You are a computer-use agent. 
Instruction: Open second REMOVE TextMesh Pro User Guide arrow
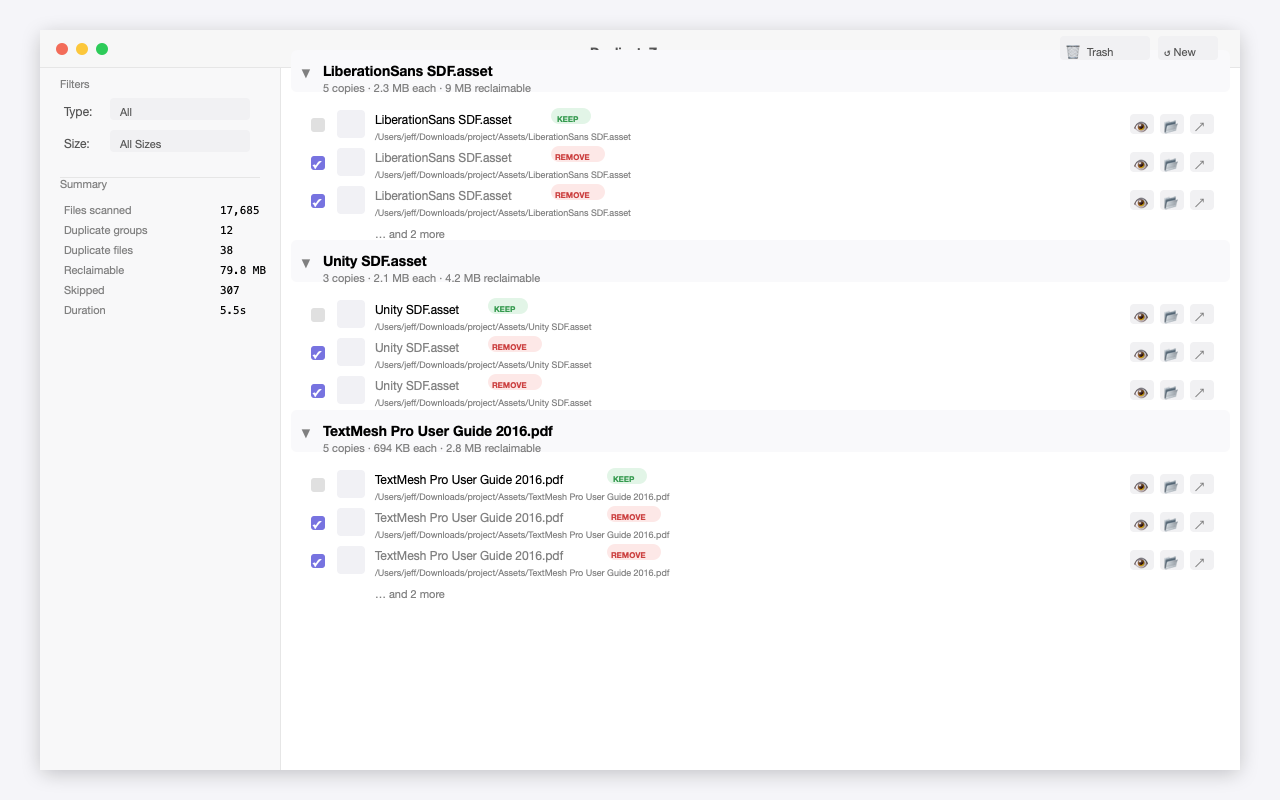(x=1202, y=561)
